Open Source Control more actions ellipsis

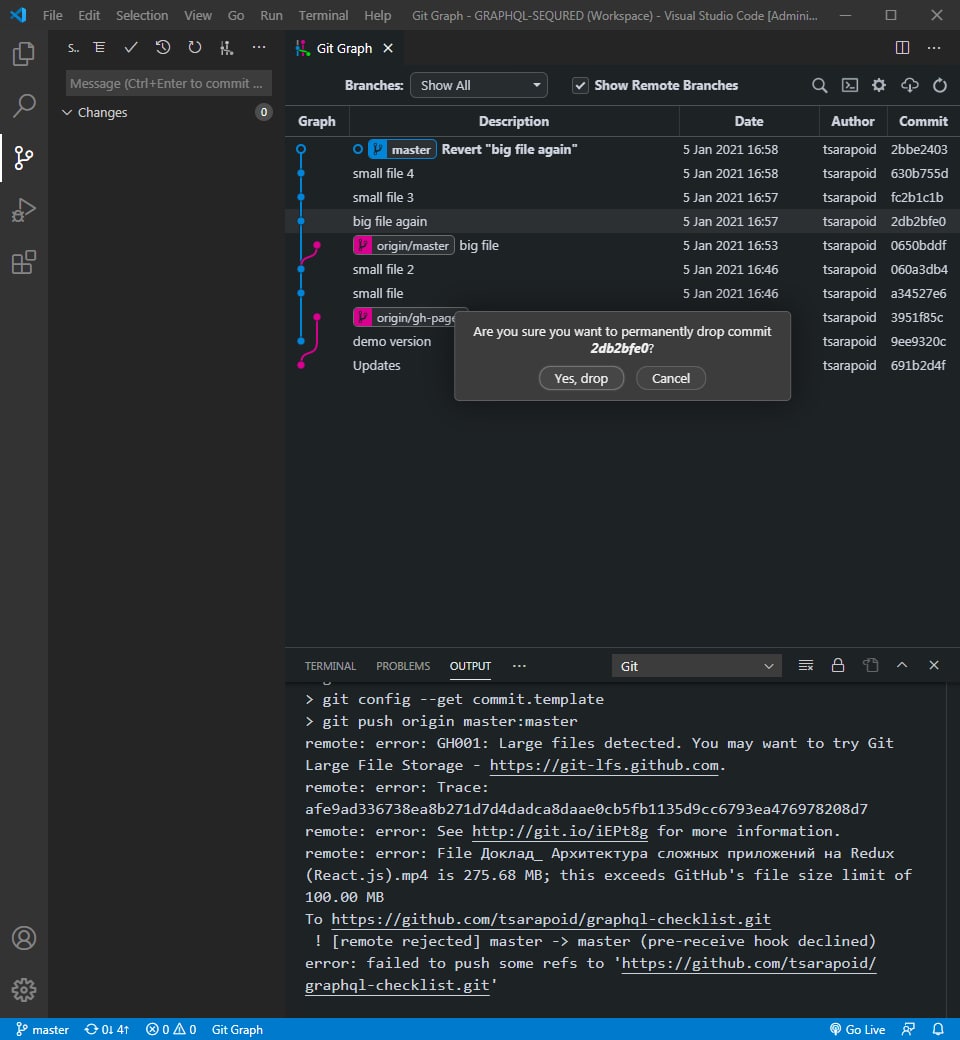click(x=259, y=48)
